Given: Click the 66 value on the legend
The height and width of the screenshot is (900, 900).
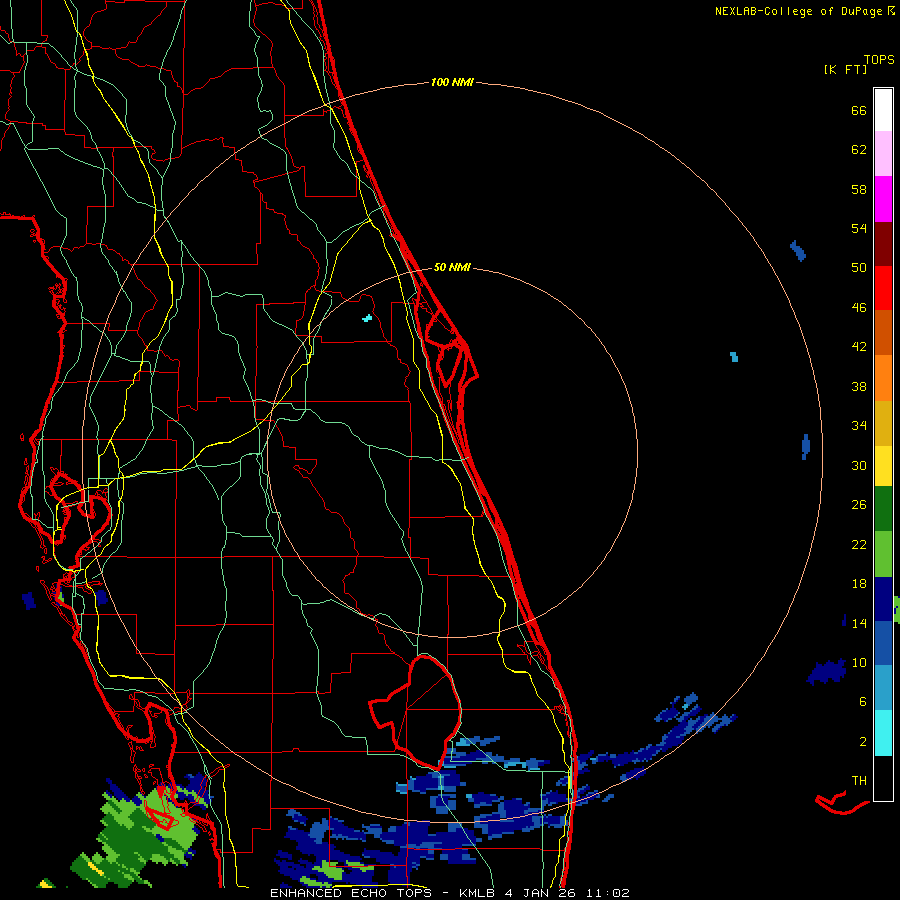Looking at the screenshot, I should [x=859, y=110].
